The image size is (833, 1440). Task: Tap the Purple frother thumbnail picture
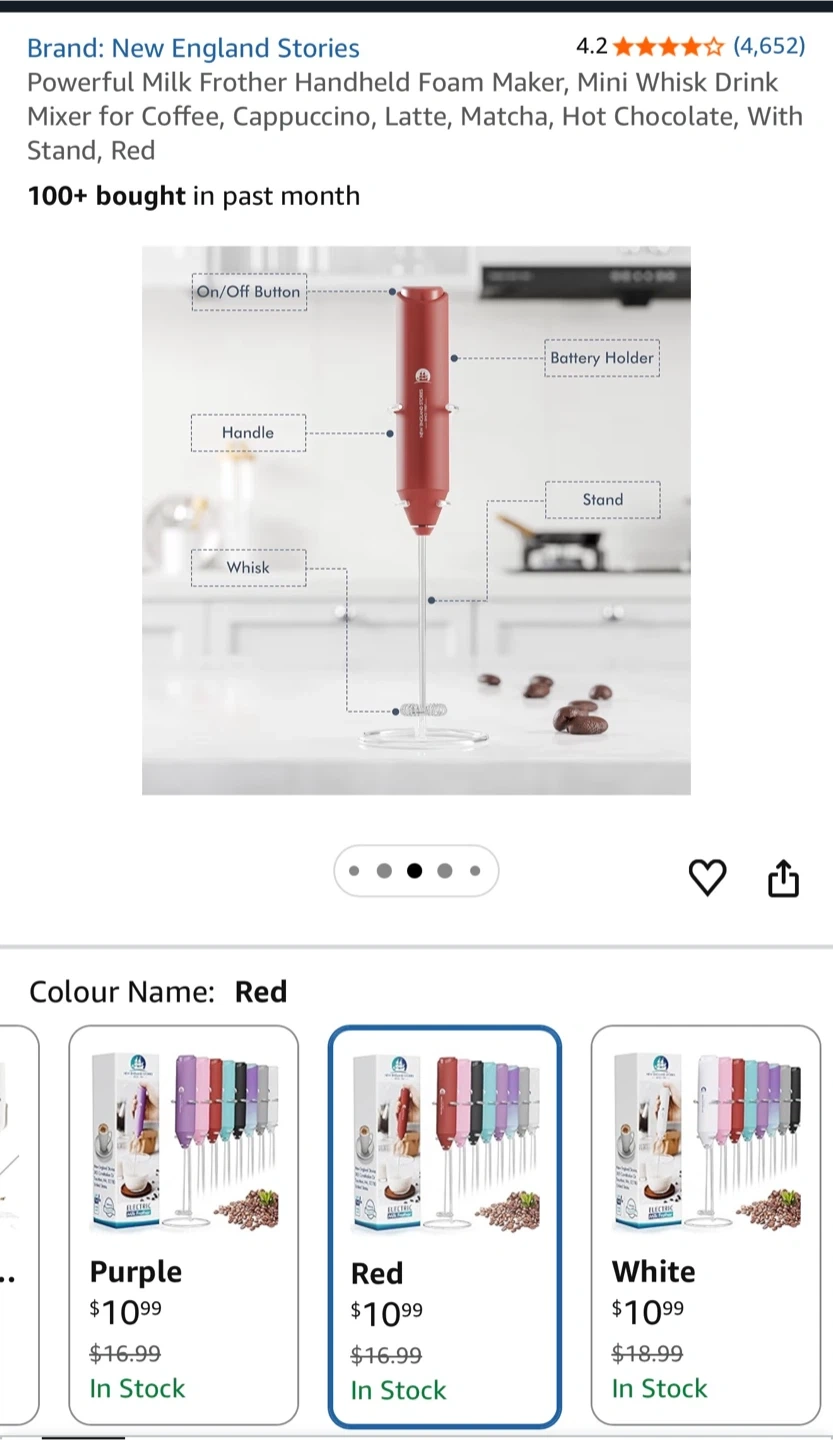184,1142
